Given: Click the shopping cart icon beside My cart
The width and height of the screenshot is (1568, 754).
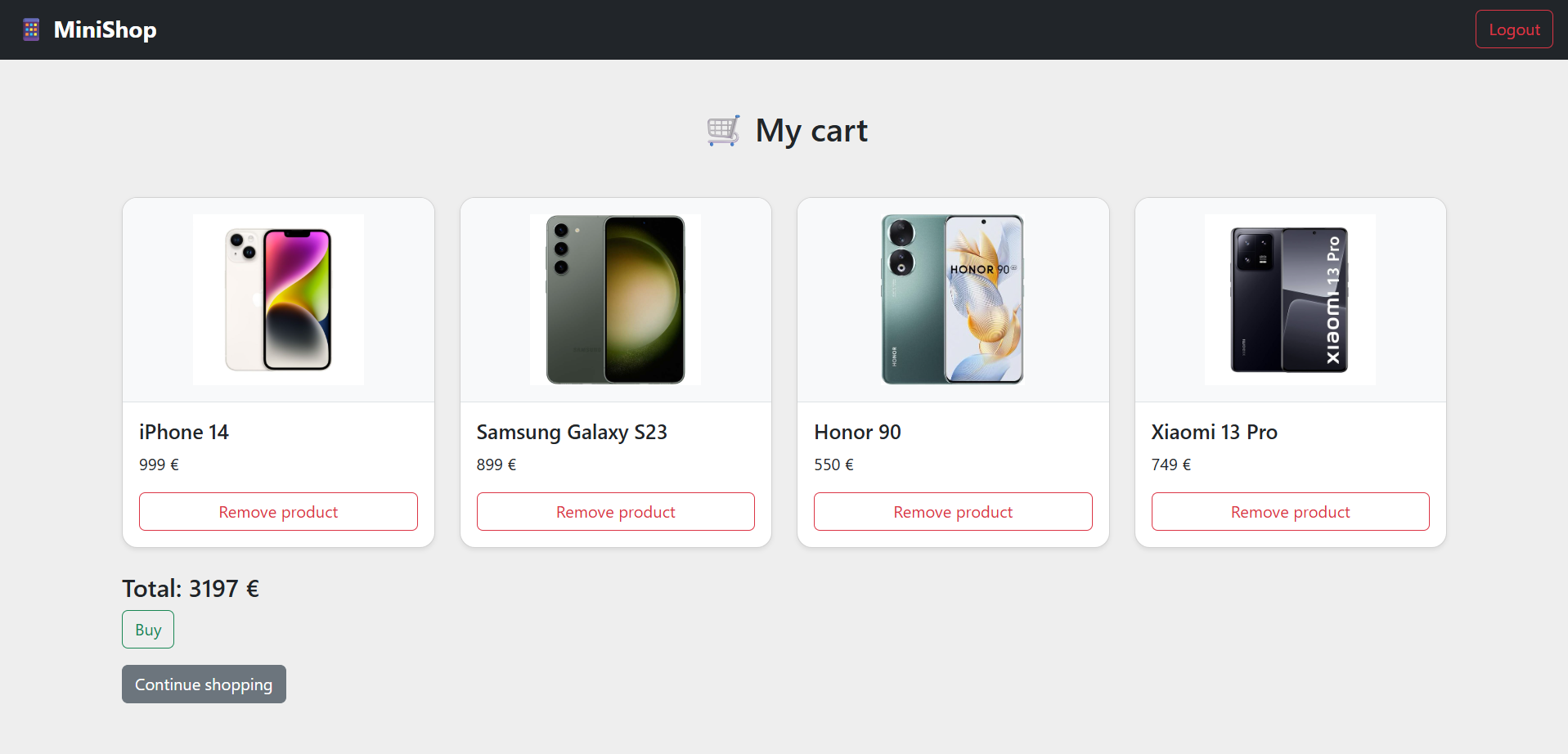Looking at the screenshot, I should point(723,131).
